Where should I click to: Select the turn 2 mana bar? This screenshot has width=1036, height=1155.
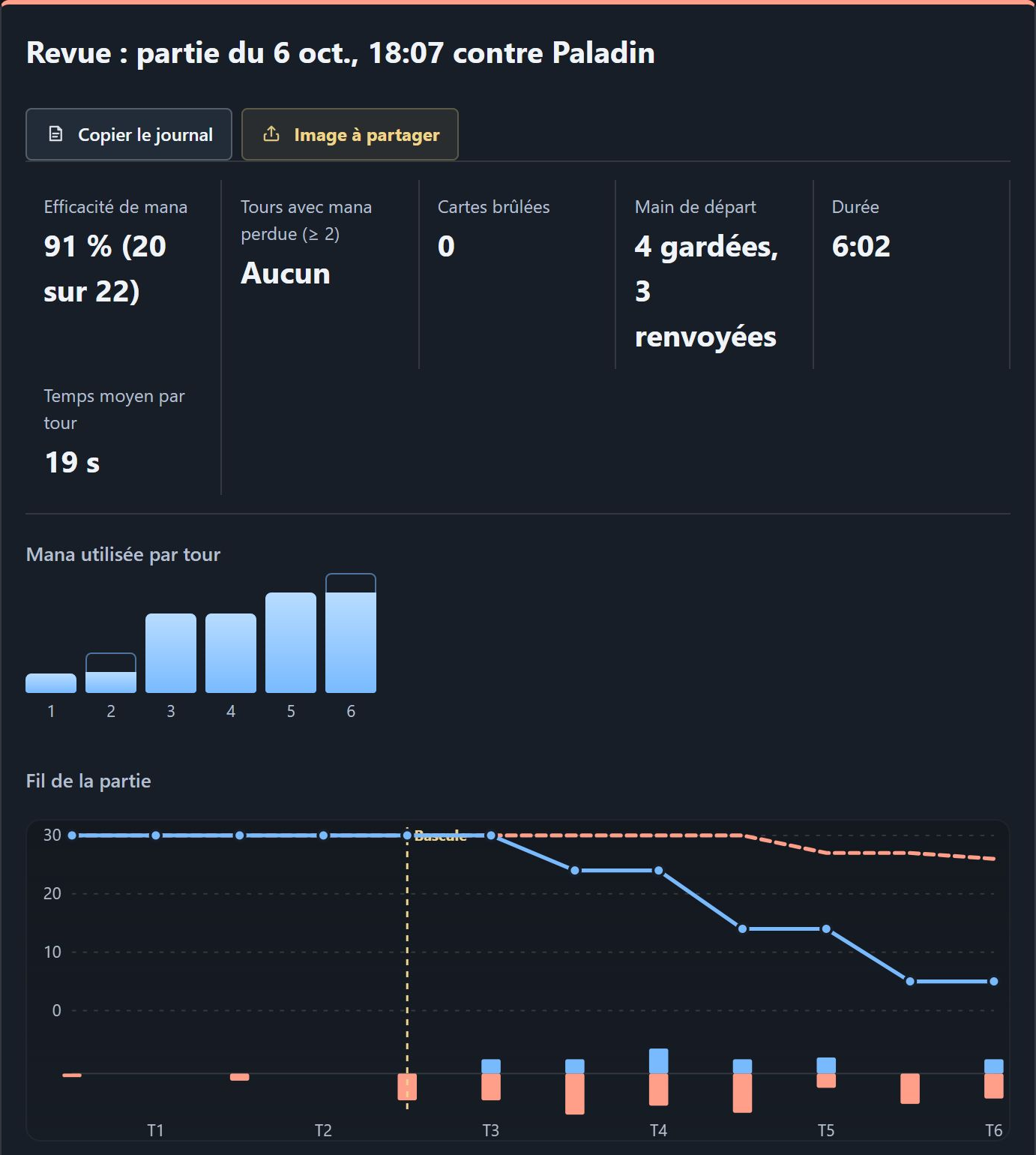pyautogui.click(x=111, y=673)
